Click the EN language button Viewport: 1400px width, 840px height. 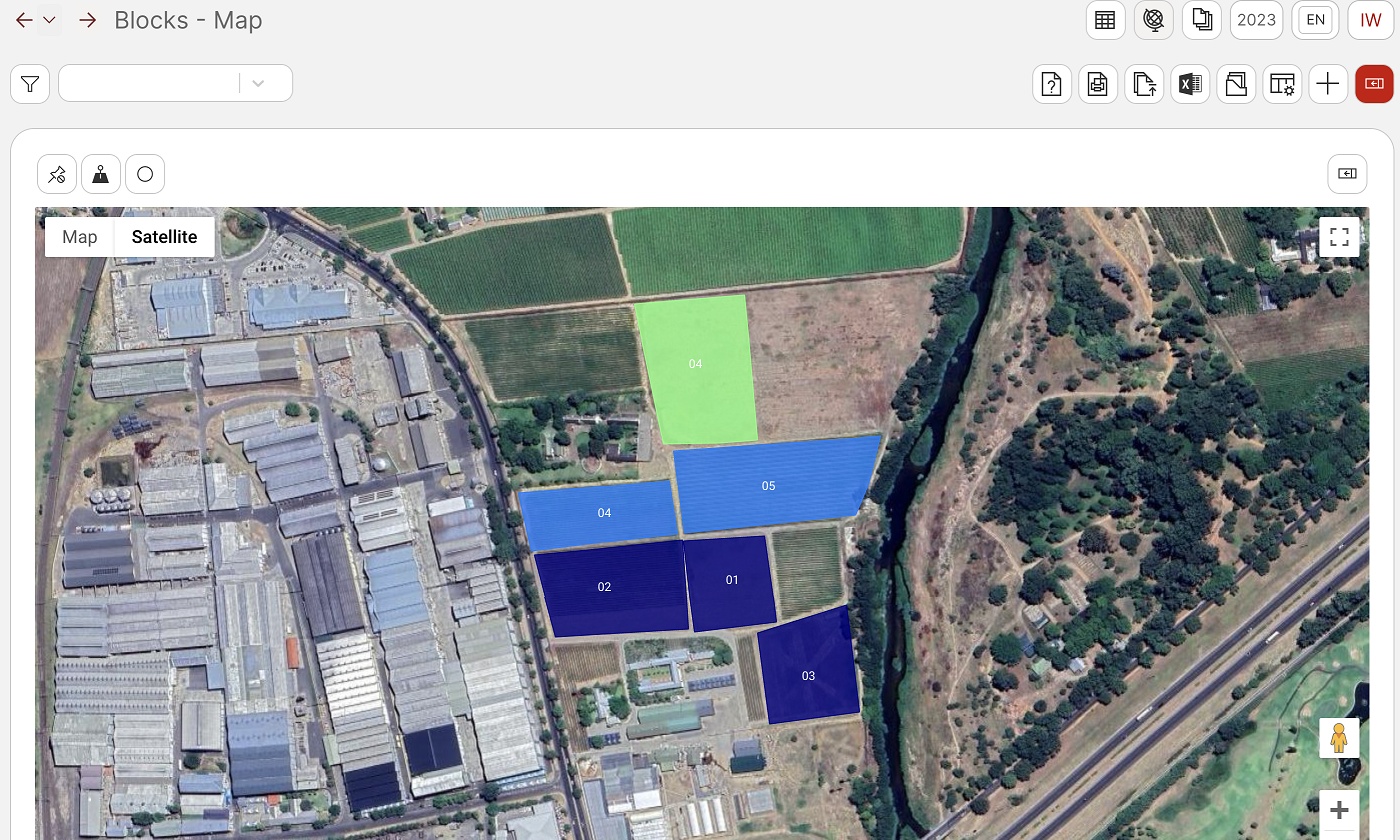(1315, 20)
